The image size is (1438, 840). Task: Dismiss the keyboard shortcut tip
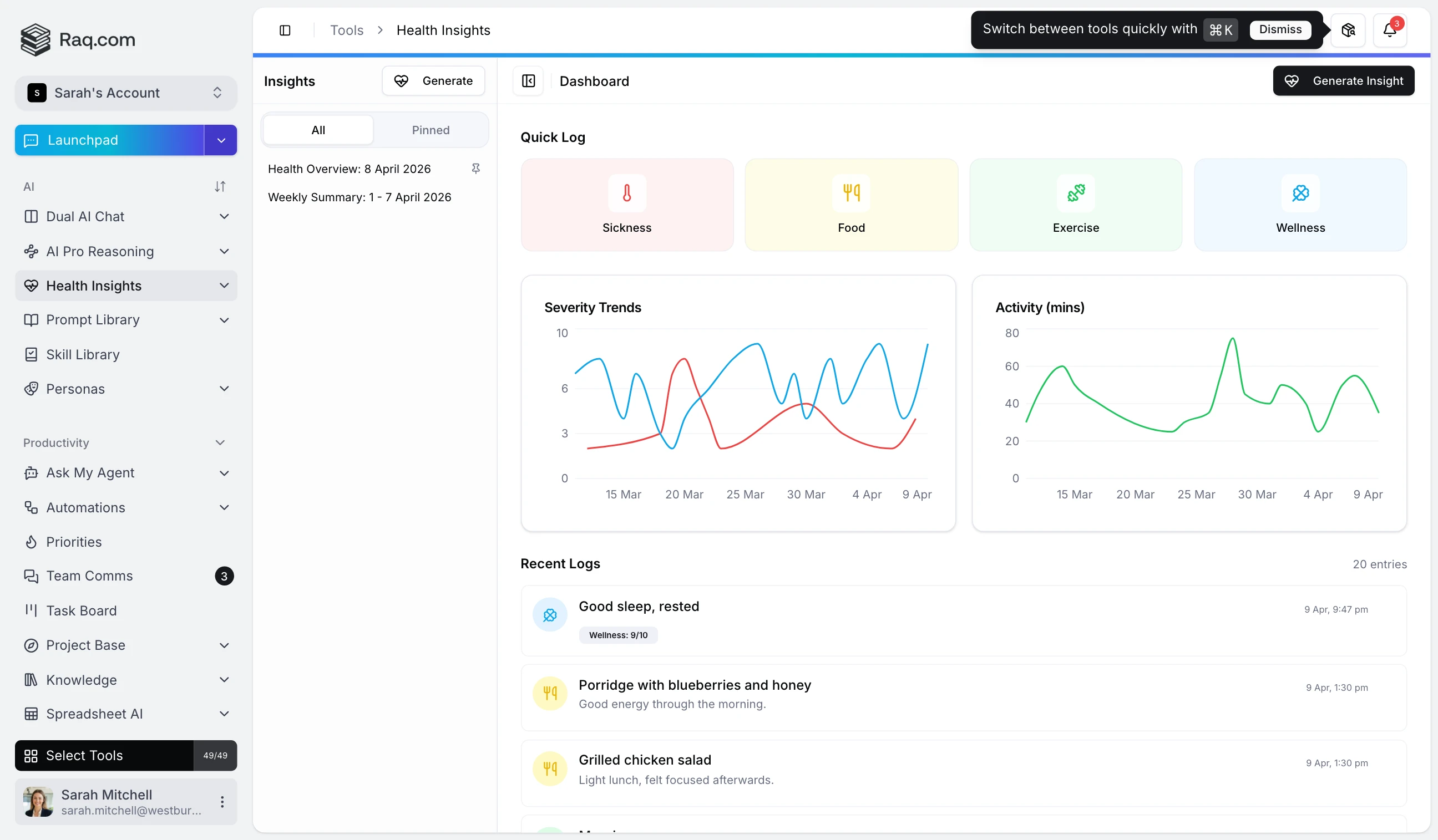(x=1280, y=29)
